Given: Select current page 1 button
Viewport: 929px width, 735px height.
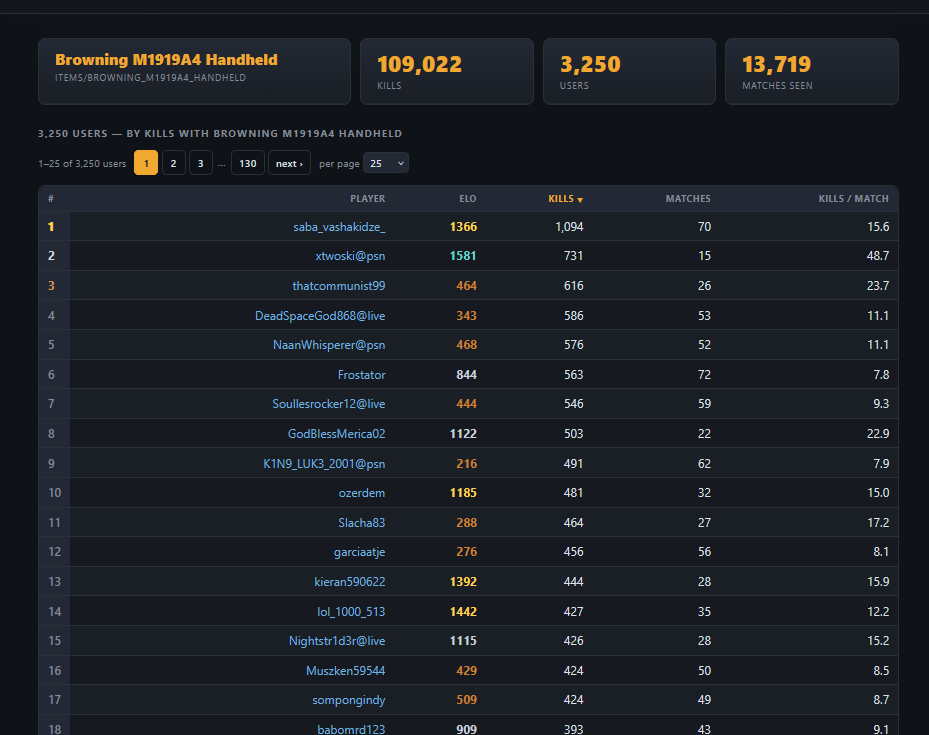Looking at the screenshot, I should coord(146,163).
